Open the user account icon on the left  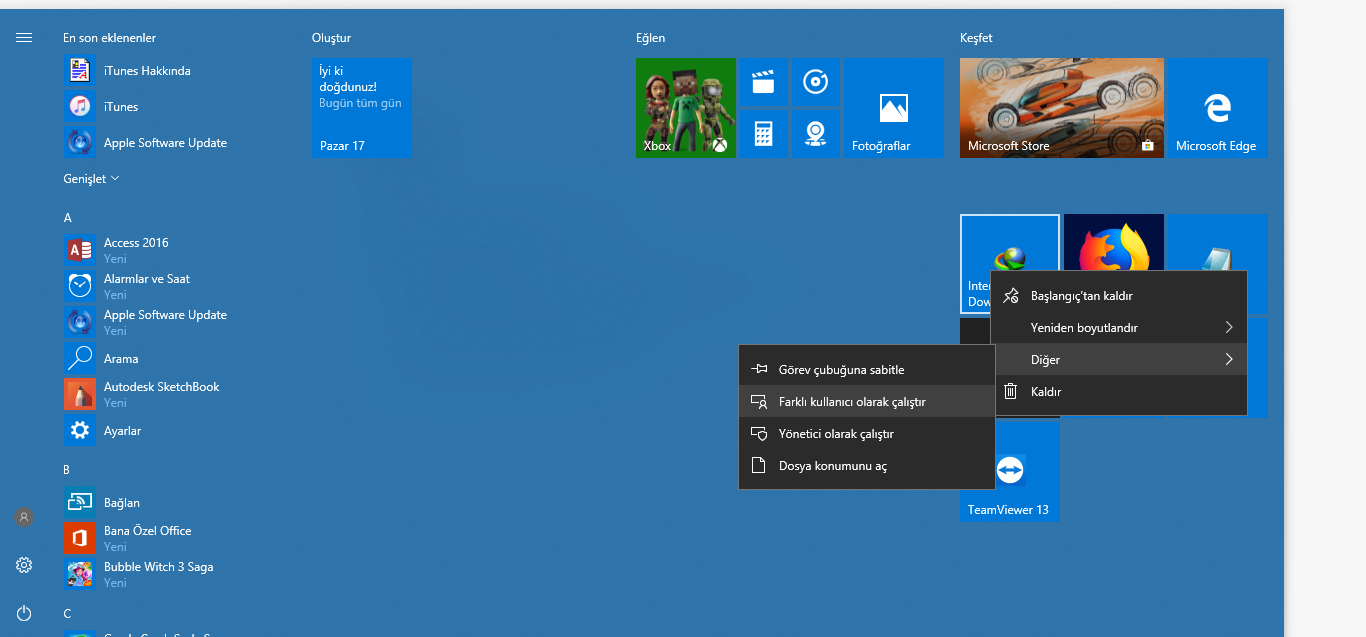pos(24,517)
